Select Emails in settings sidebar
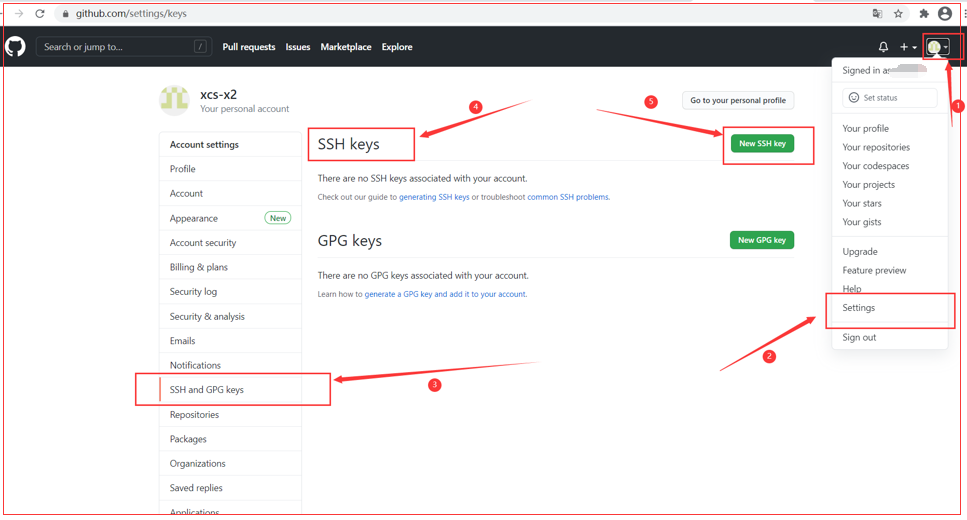Screen dimensions: 967x520 tap(230, 341)
